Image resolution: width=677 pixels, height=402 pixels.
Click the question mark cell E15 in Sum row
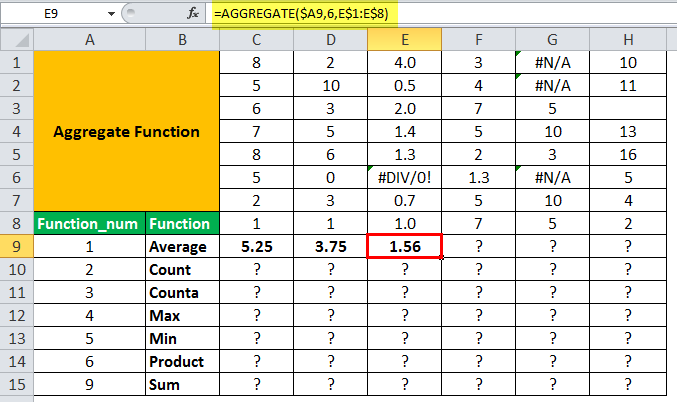(x=405, y=384)
